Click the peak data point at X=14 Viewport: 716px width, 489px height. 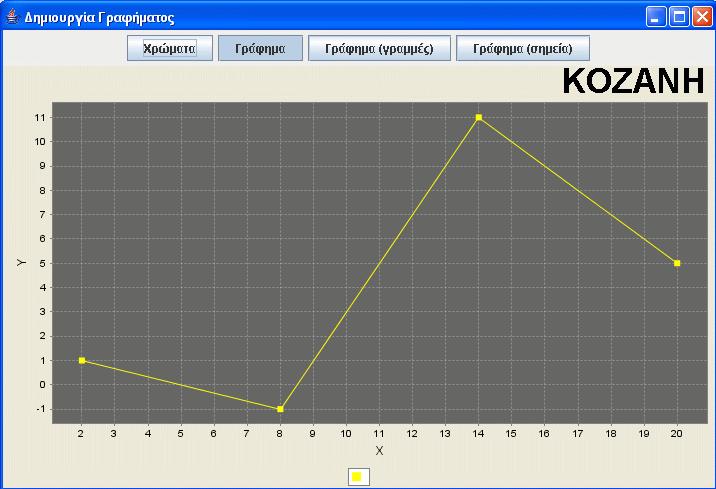click(479, 117)
